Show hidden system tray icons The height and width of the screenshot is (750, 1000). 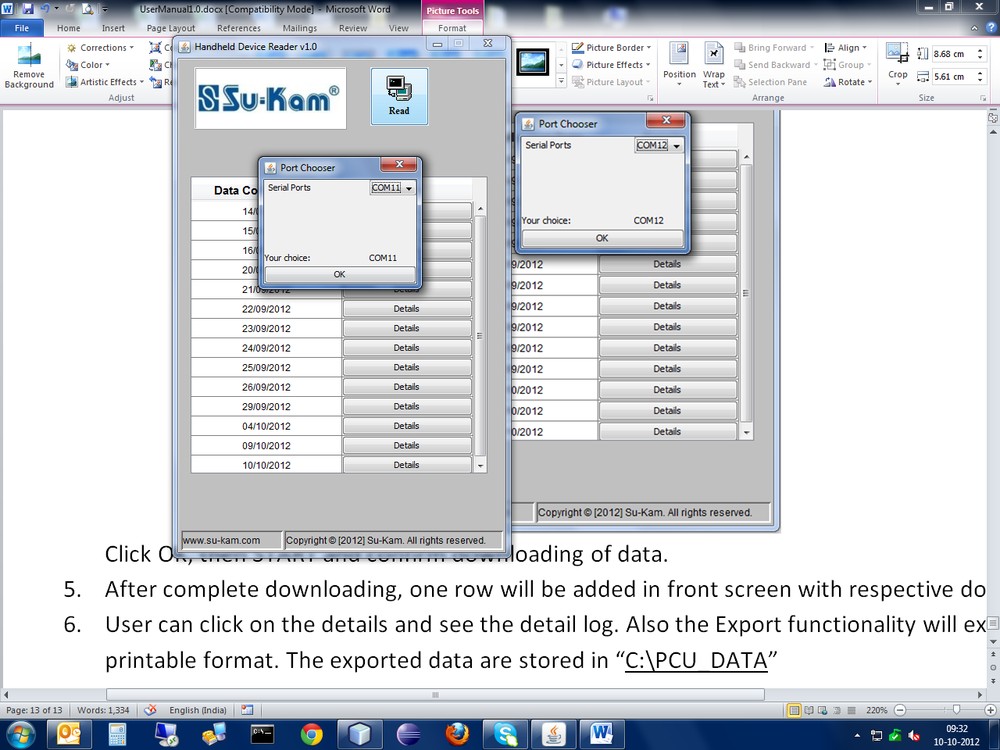(857, 735)
